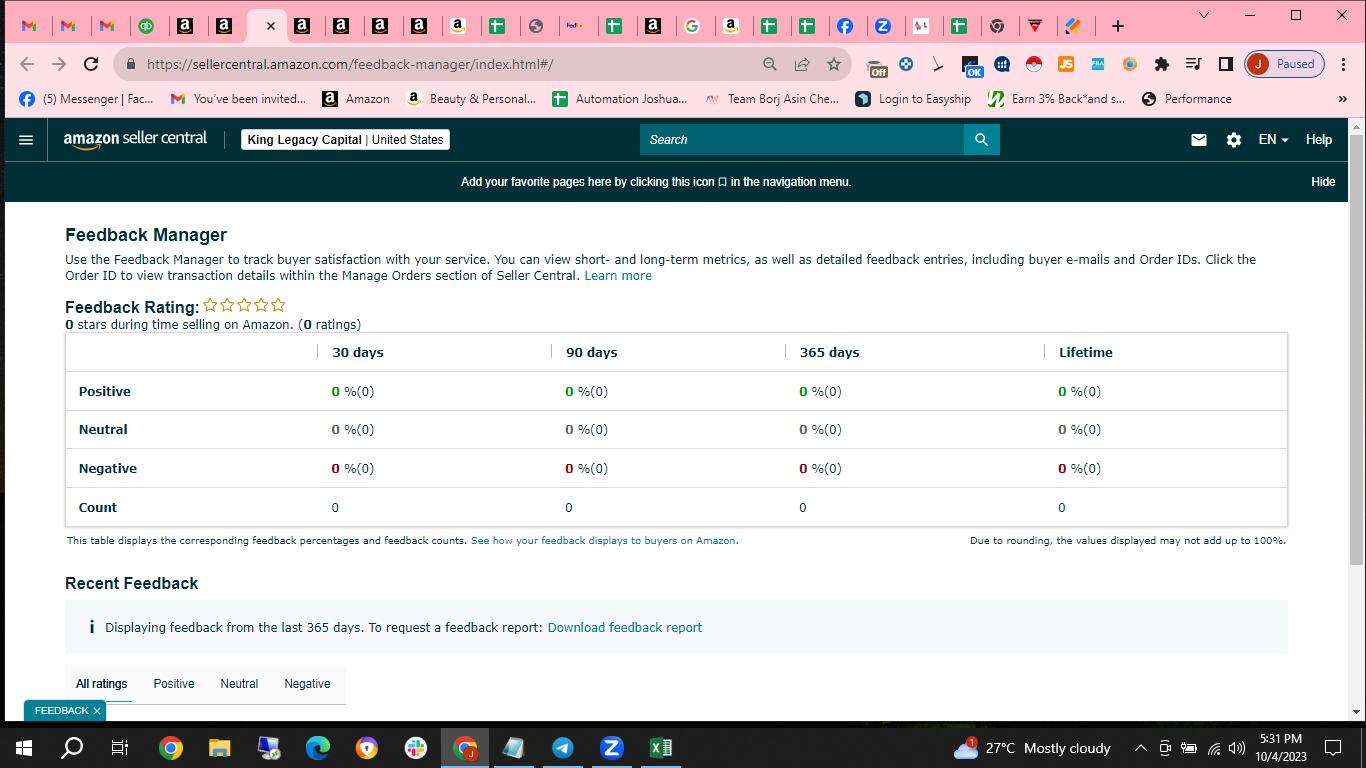Click the Amazon Seller Central logo
The width and height of the screenshot is (1366, 768).
tap(135, 139)
